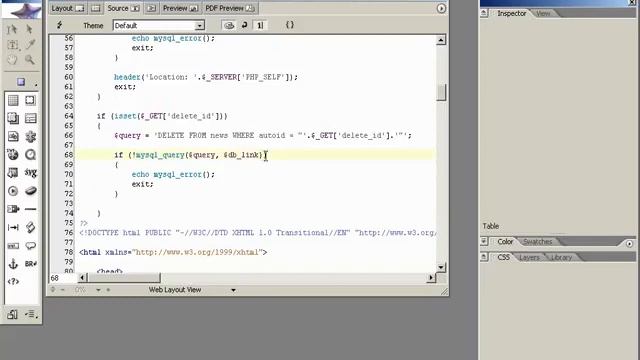Image resolution: width=640 pixels, height=360 pixels.
Task: Open the palette options list menu
Action: pyautogui.click(x=31, y=314)
